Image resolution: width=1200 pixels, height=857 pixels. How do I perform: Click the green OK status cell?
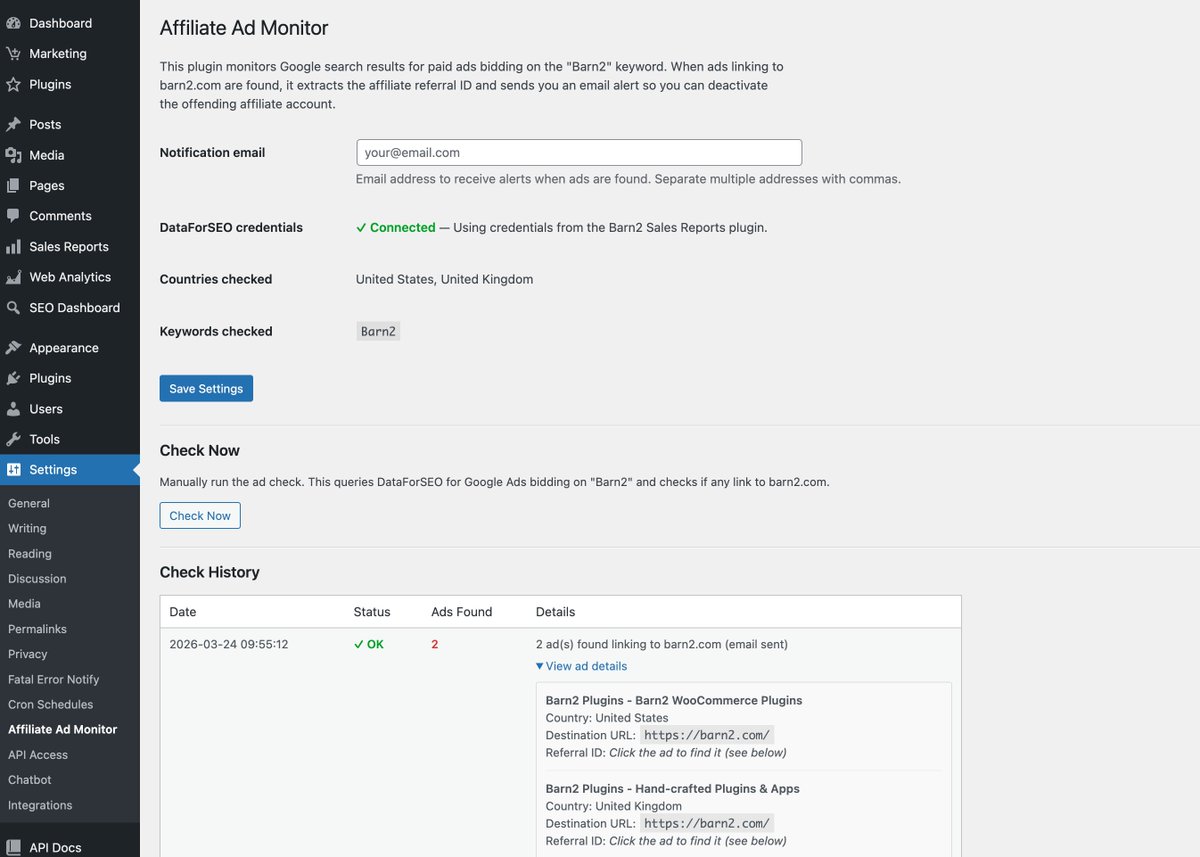369,644
